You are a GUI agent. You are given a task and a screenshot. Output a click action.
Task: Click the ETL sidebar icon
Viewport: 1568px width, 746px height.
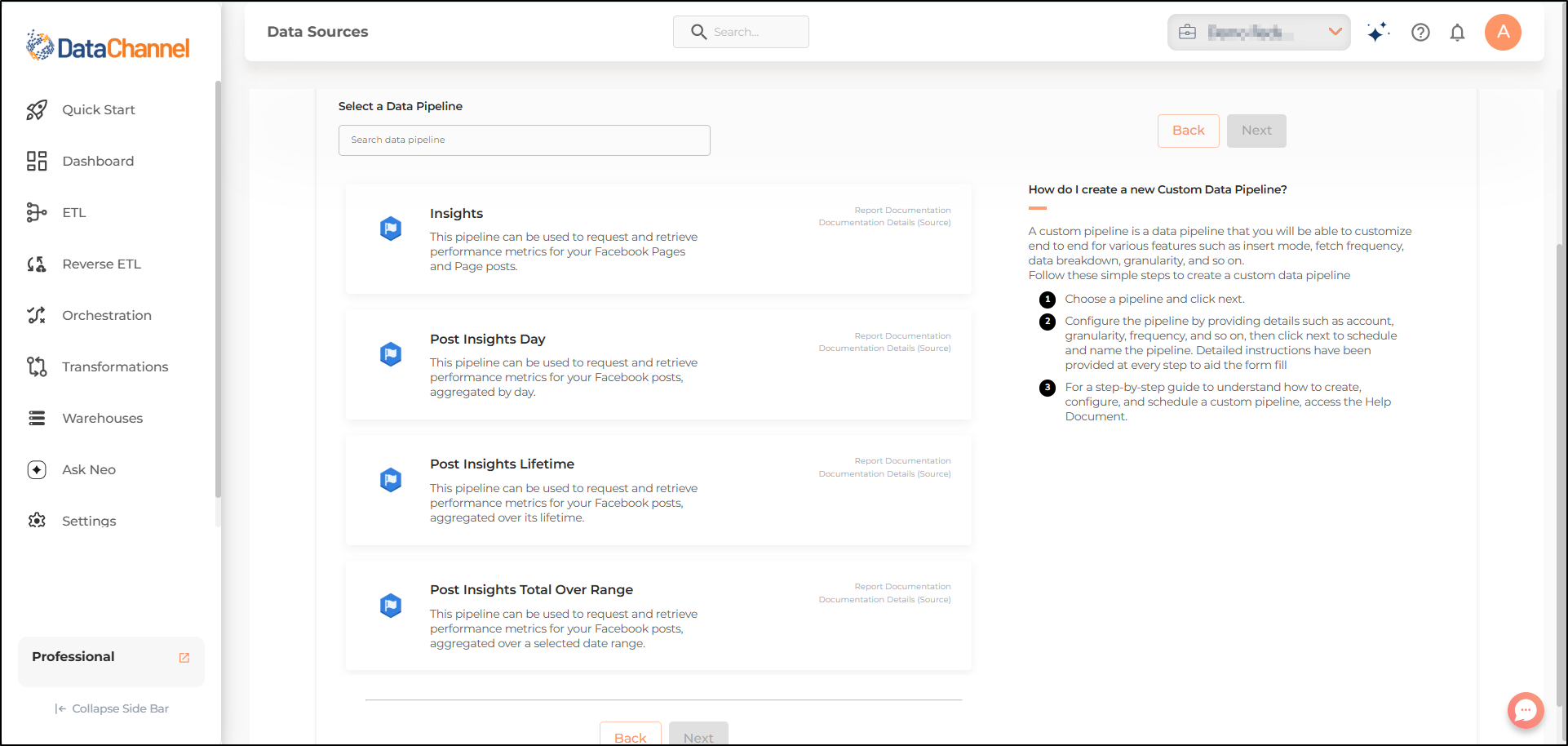point(37,212)
